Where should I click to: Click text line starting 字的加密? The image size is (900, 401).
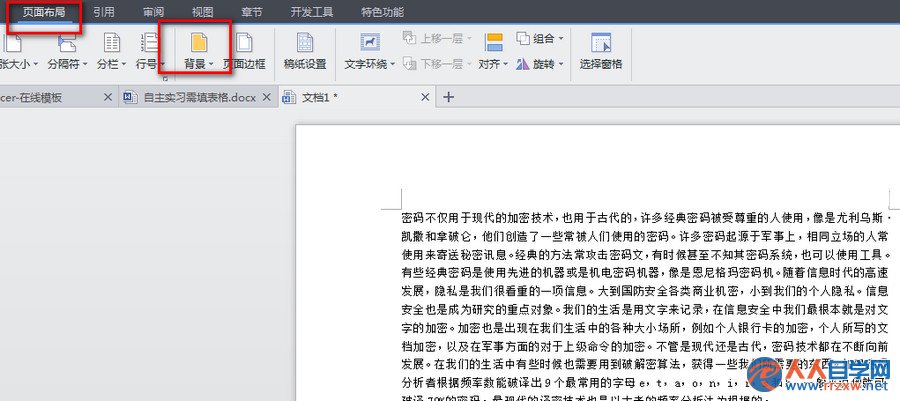tap(645, 328)
